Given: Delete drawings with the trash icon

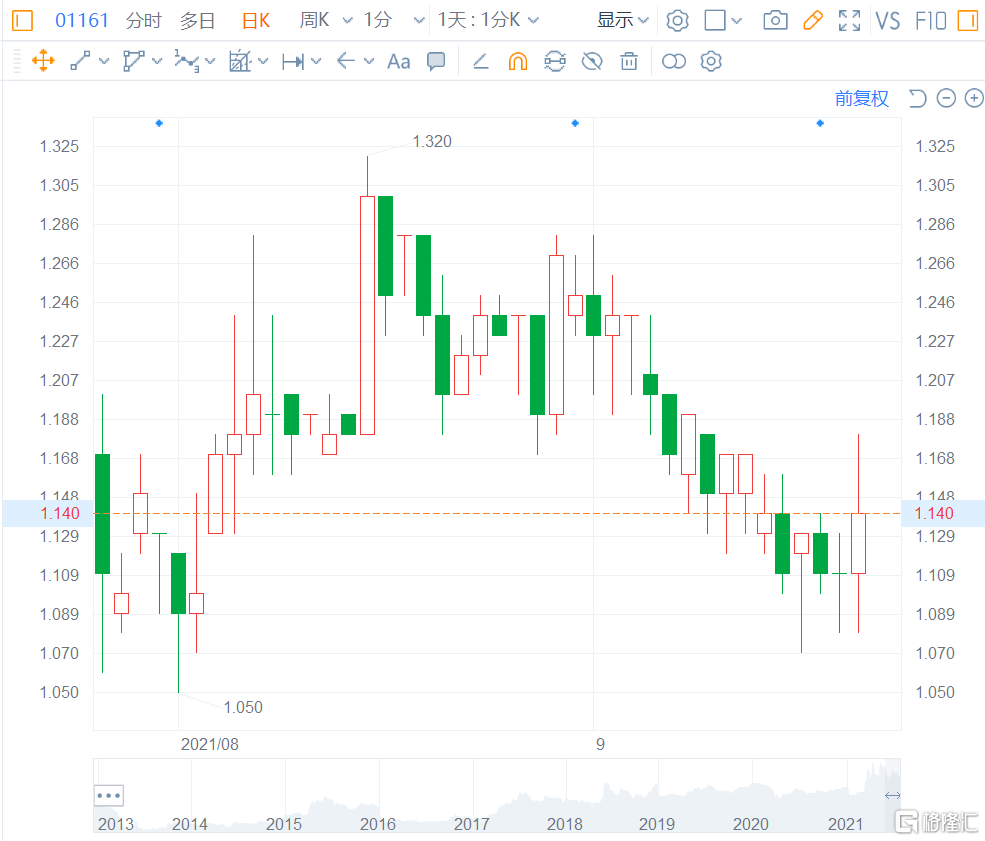Looking at the screenshot, I should [x=629, y=62].
